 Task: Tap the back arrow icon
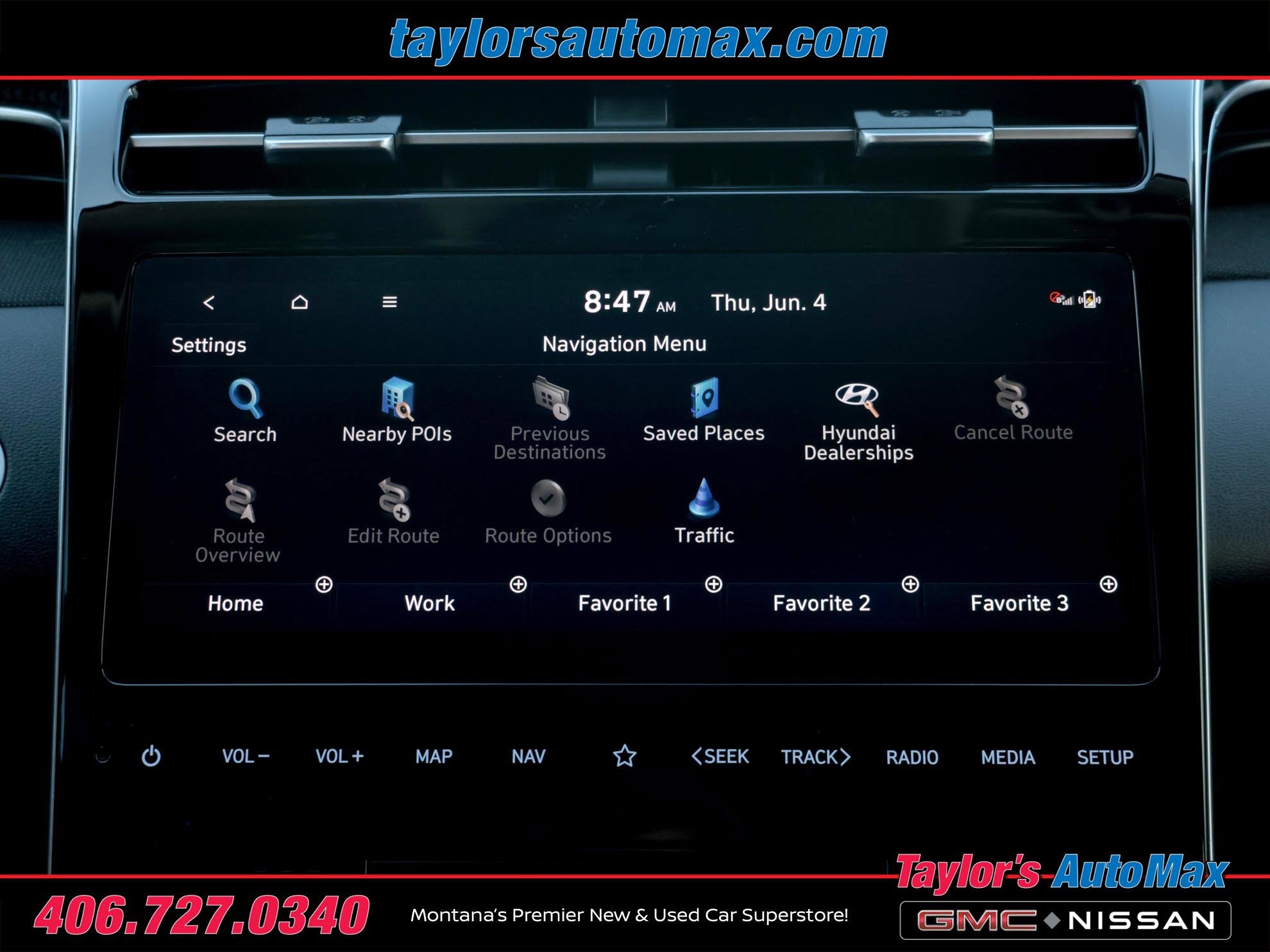[x=208, y=303]
